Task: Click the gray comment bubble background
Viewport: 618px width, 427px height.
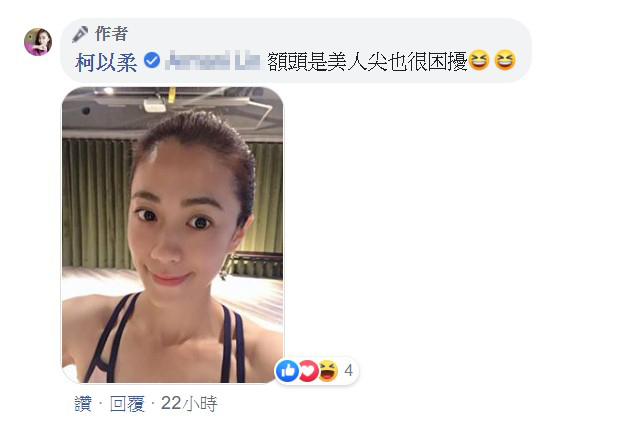Action: coord(296,50)
